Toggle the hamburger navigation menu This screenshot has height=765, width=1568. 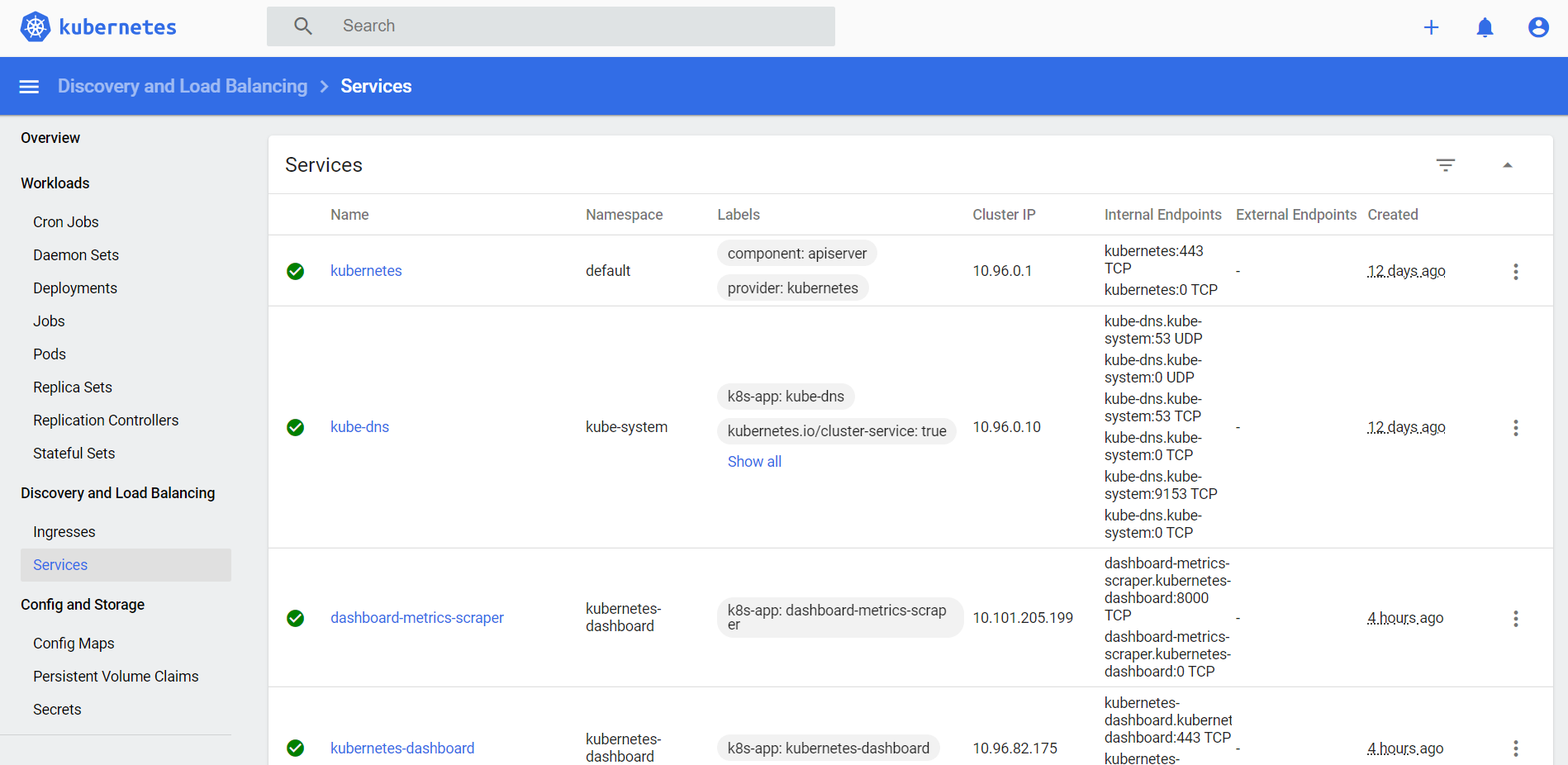(x=29, y=87)
